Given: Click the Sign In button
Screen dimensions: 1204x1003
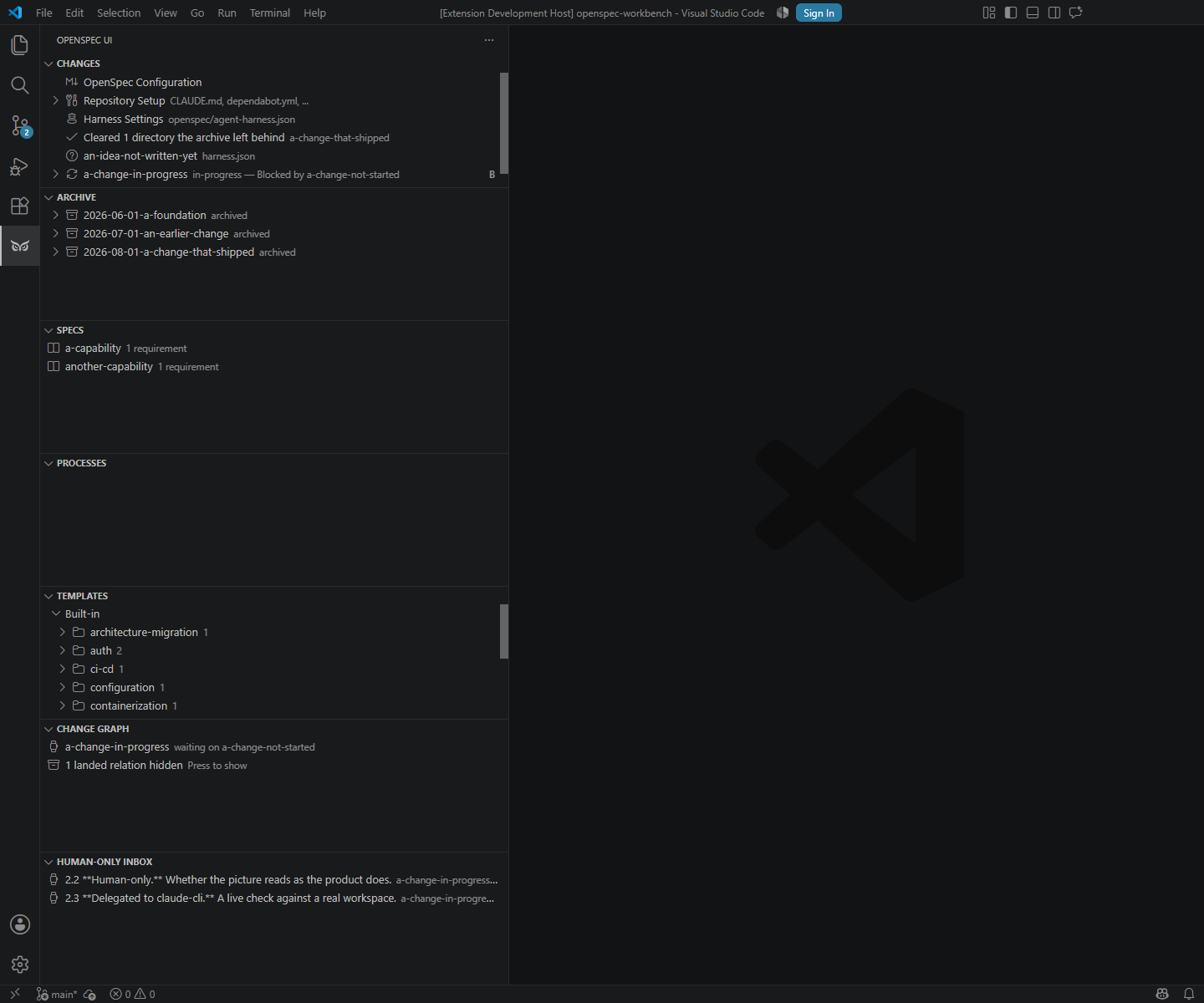Looking at the screenshot, I should (x=819, y=13).
